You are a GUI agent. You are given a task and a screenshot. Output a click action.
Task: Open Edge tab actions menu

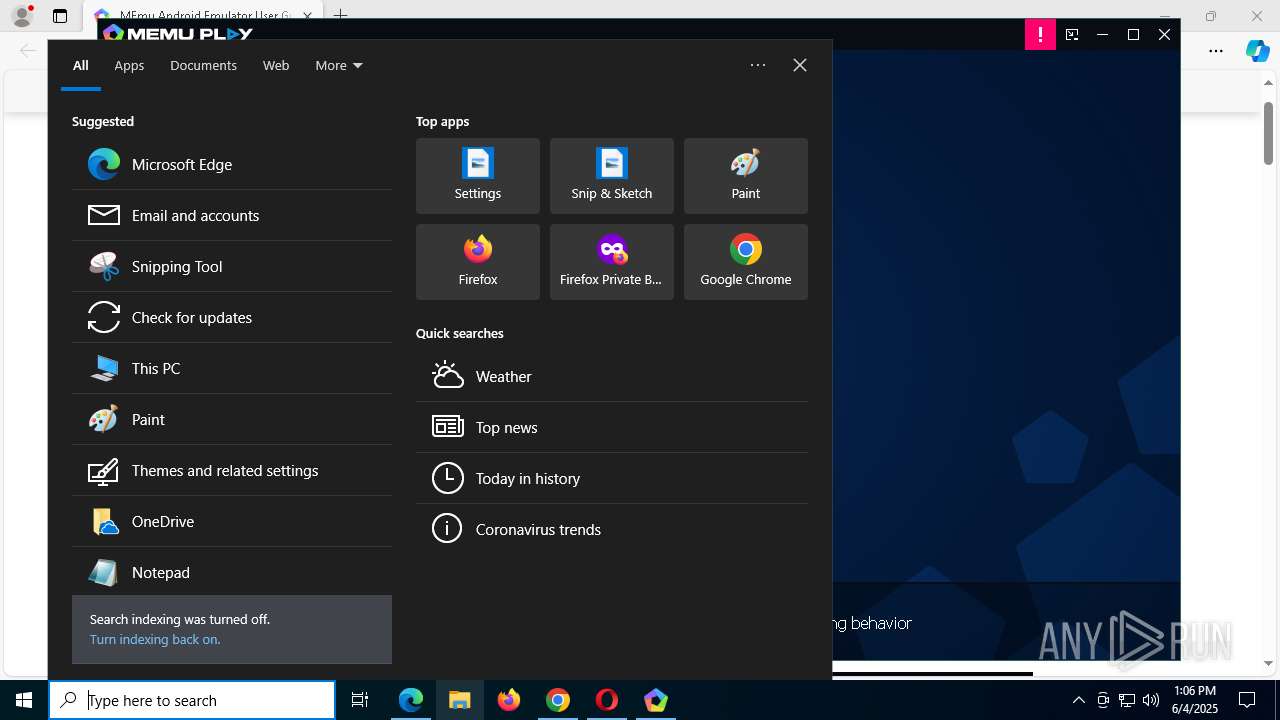pos(60,16)
